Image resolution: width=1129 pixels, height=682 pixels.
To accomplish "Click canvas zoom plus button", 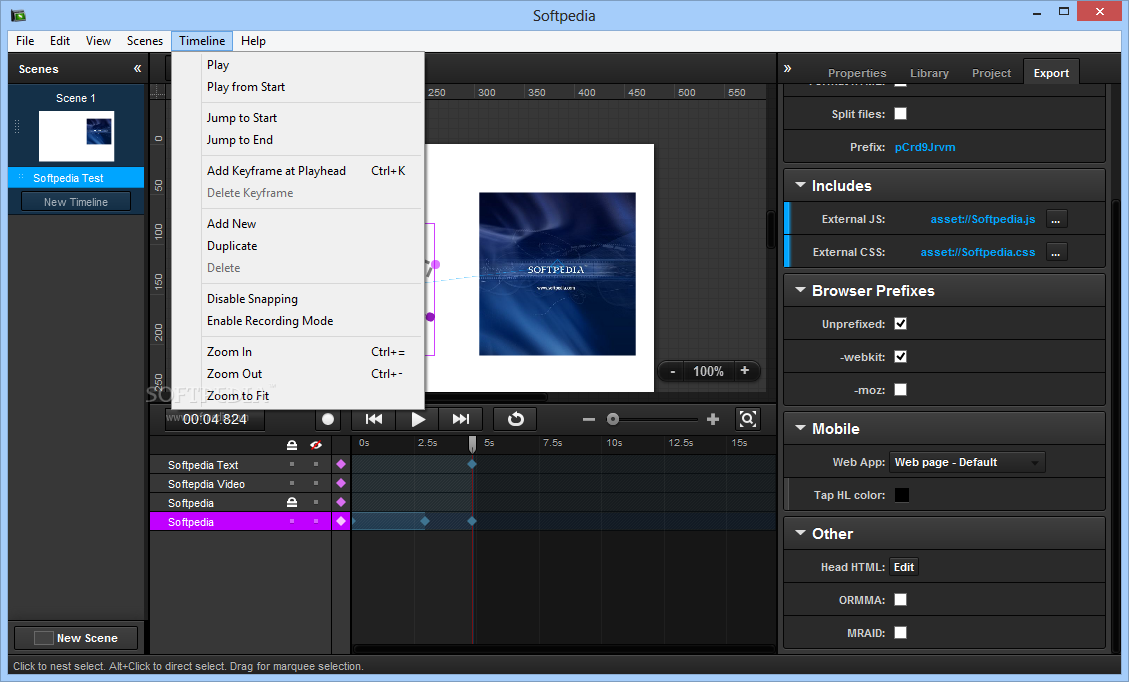I will tap(745, 371).
